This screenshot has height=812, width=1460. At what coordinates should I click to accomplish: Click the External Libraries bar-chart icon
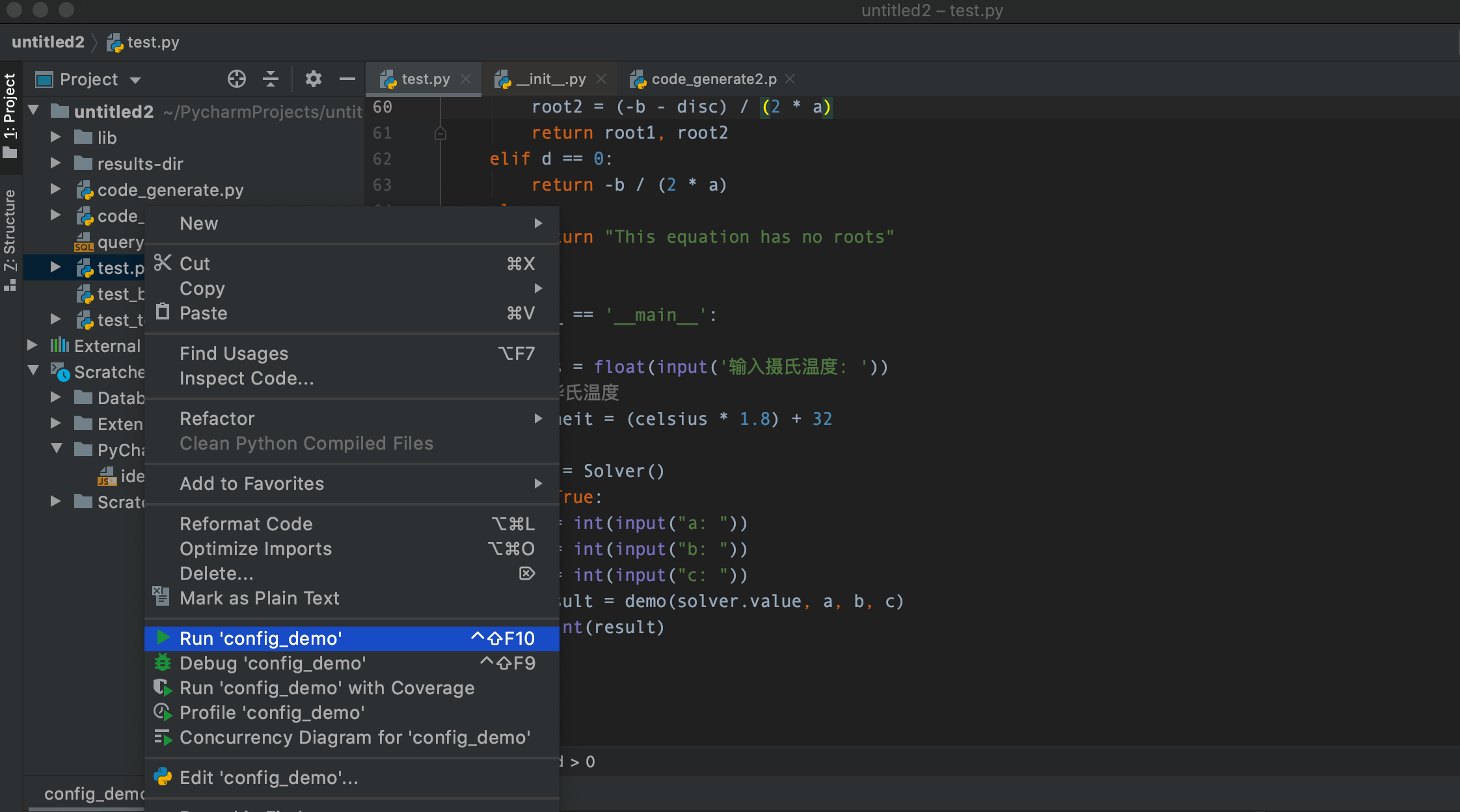point(60,345)
